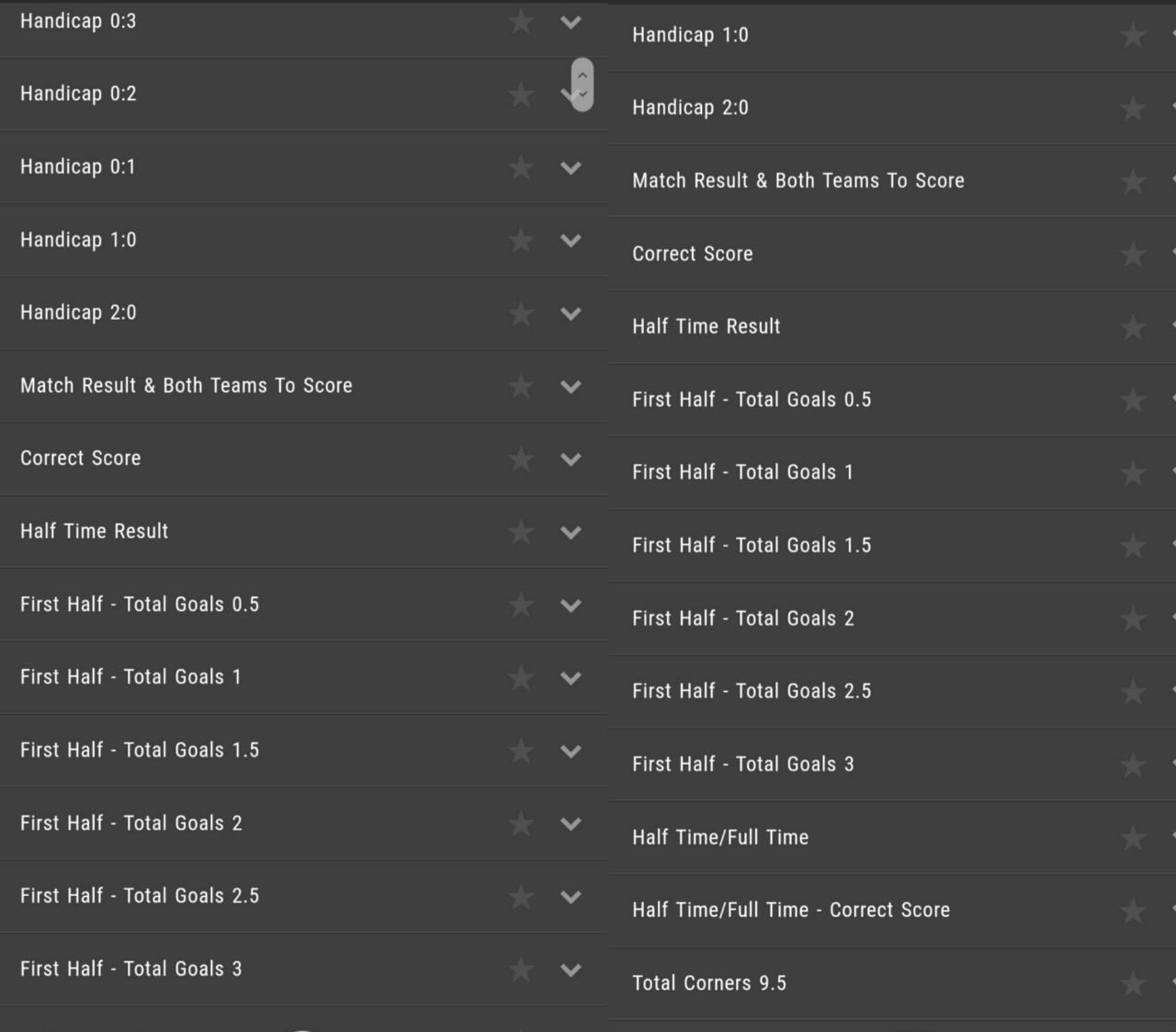This screenshot has width=1176, height=1032.
Task: Open the Total Corners 9.5 market row
Action: coord(709,983)
